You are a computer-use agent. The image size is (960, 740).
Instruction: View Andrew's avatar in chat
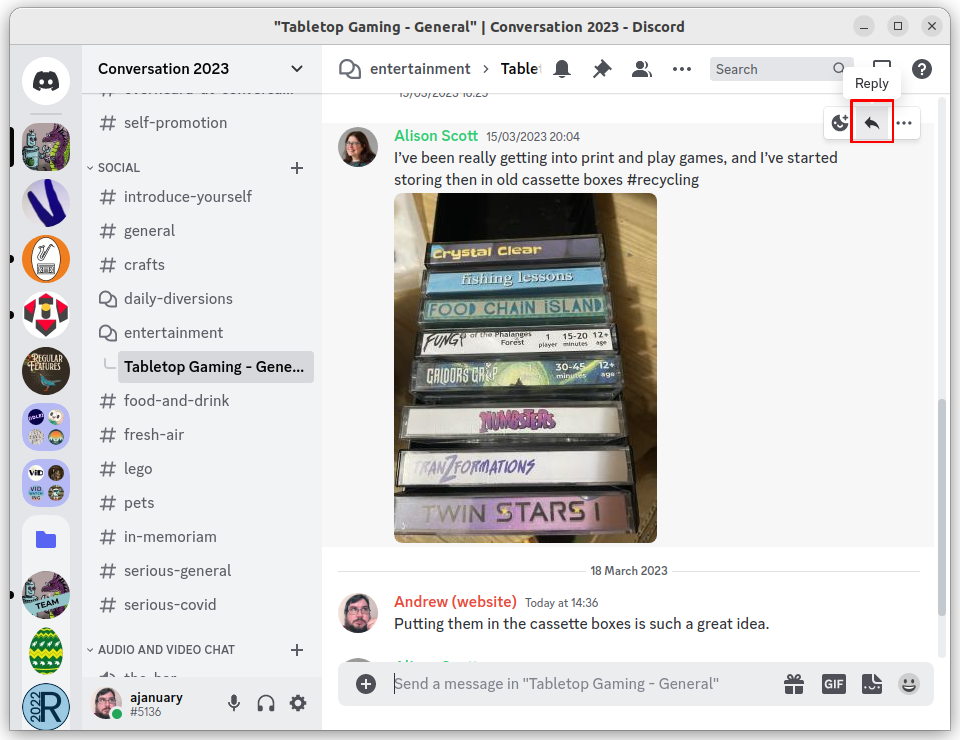pos(358,613)
